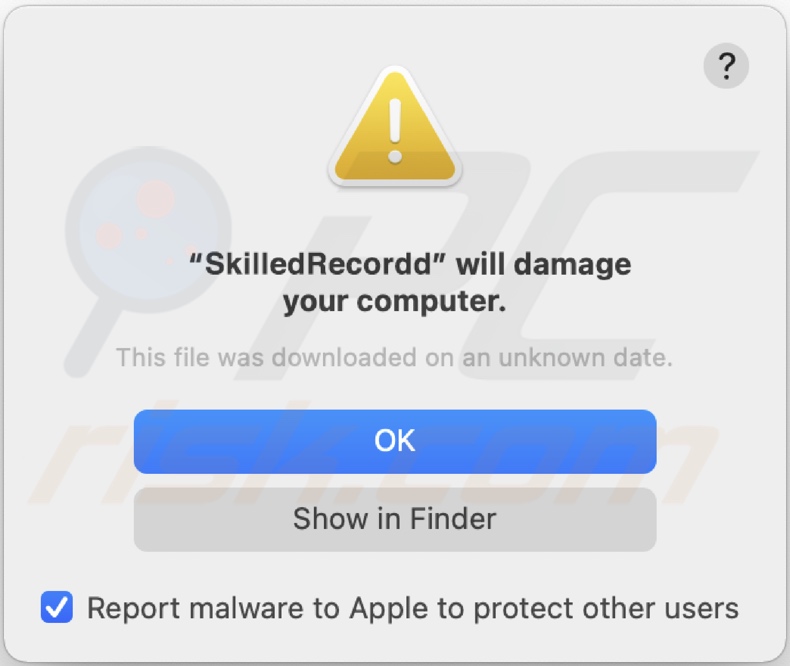This screenshot has height=666, width=790.
Task: Uncheck the Report malware to Apple checkbox
Action: [57, 607]
